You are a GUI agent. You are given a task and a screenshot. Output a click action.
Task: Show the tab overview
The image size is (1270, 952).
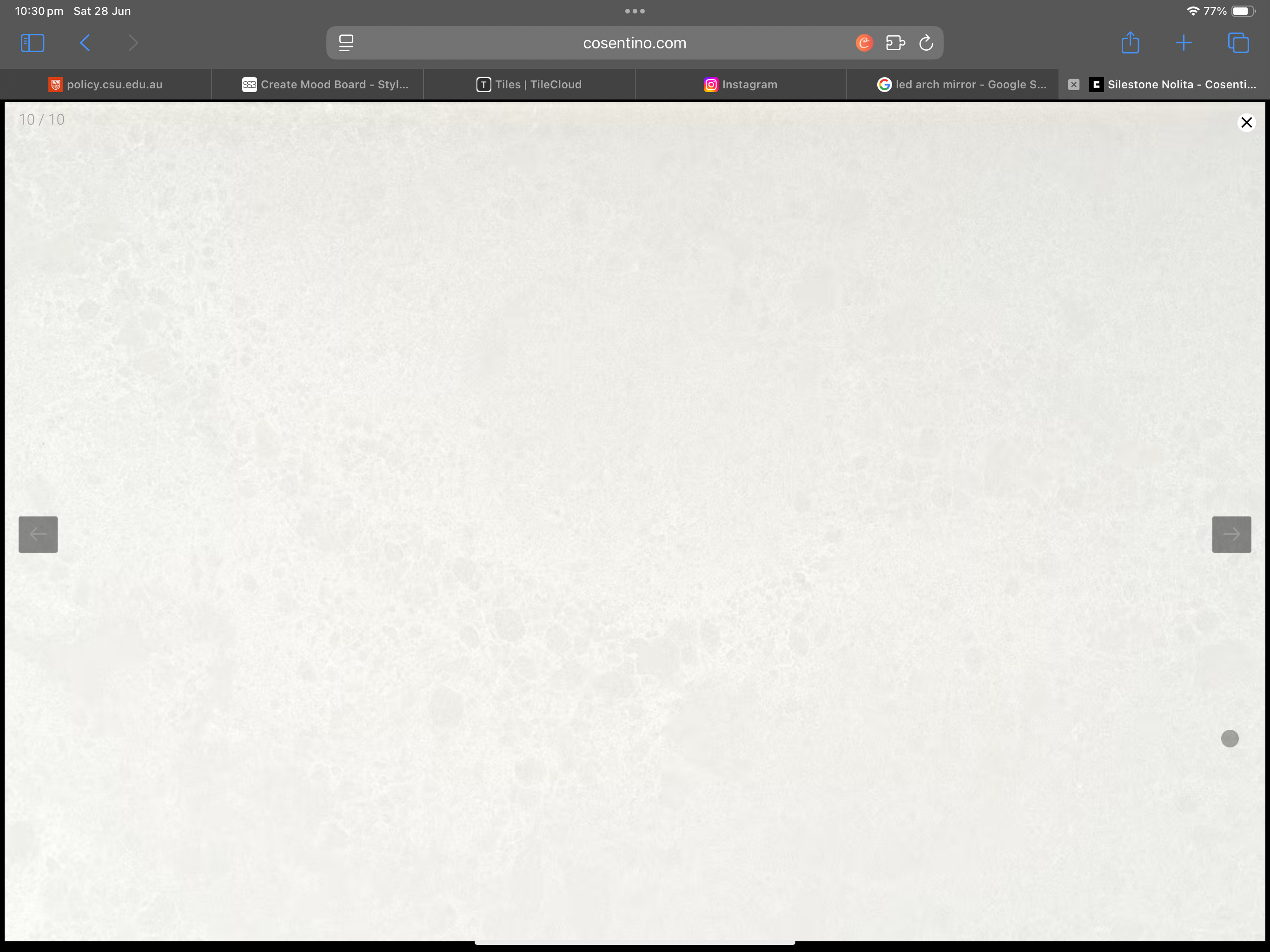tap(1238, 43)
